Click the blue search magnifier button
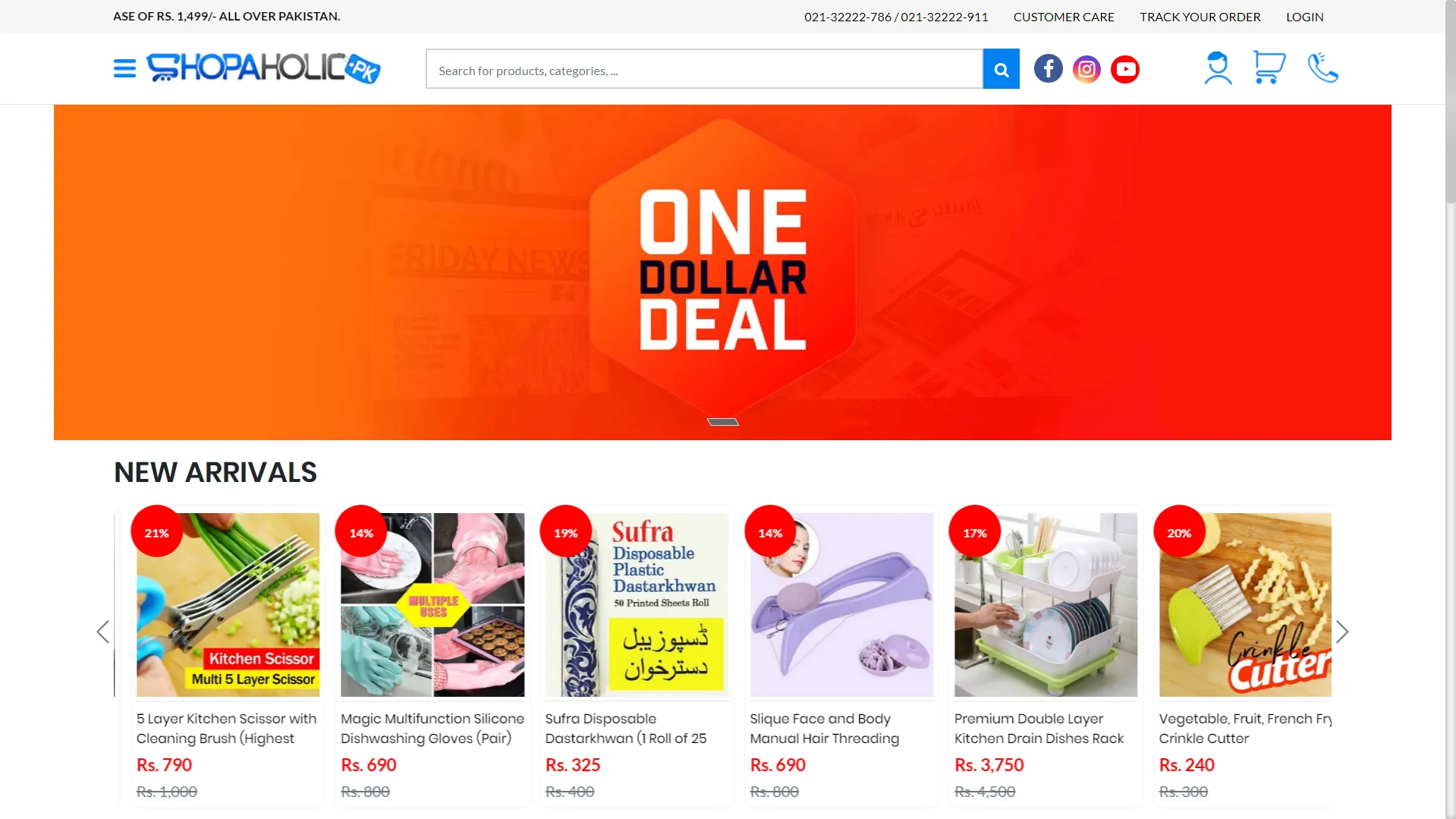The width and height of the screenshot is (1456, 819). [x=1001, y=69]
